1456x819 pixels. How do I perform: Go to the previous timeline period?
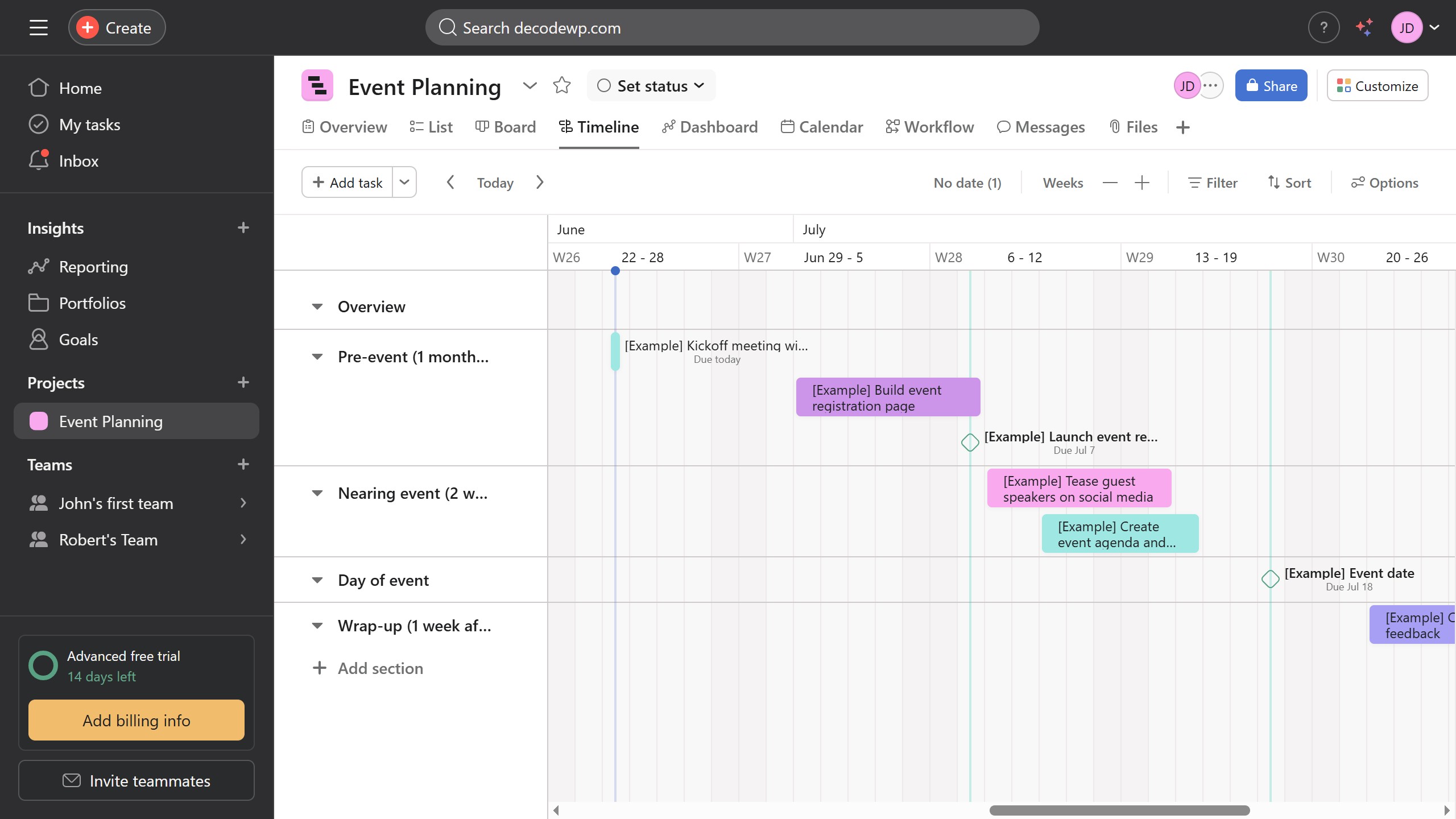click(450, 182)
